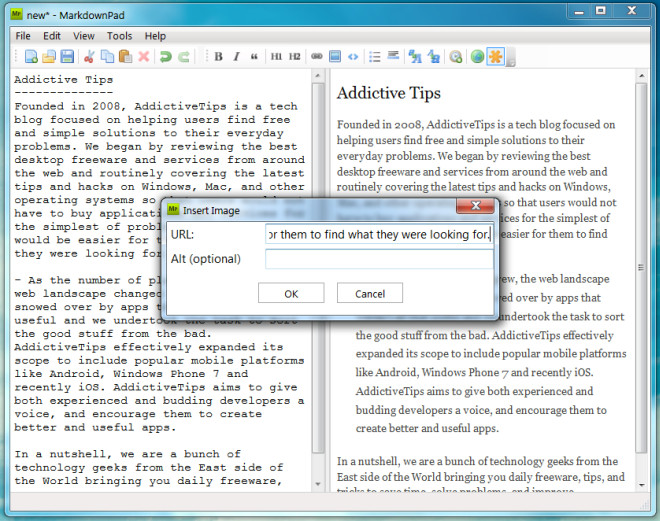Click the 'Addictive Tips' heading in preview
The width and height of the screenshot is (660, 521).
pos(389,93)
